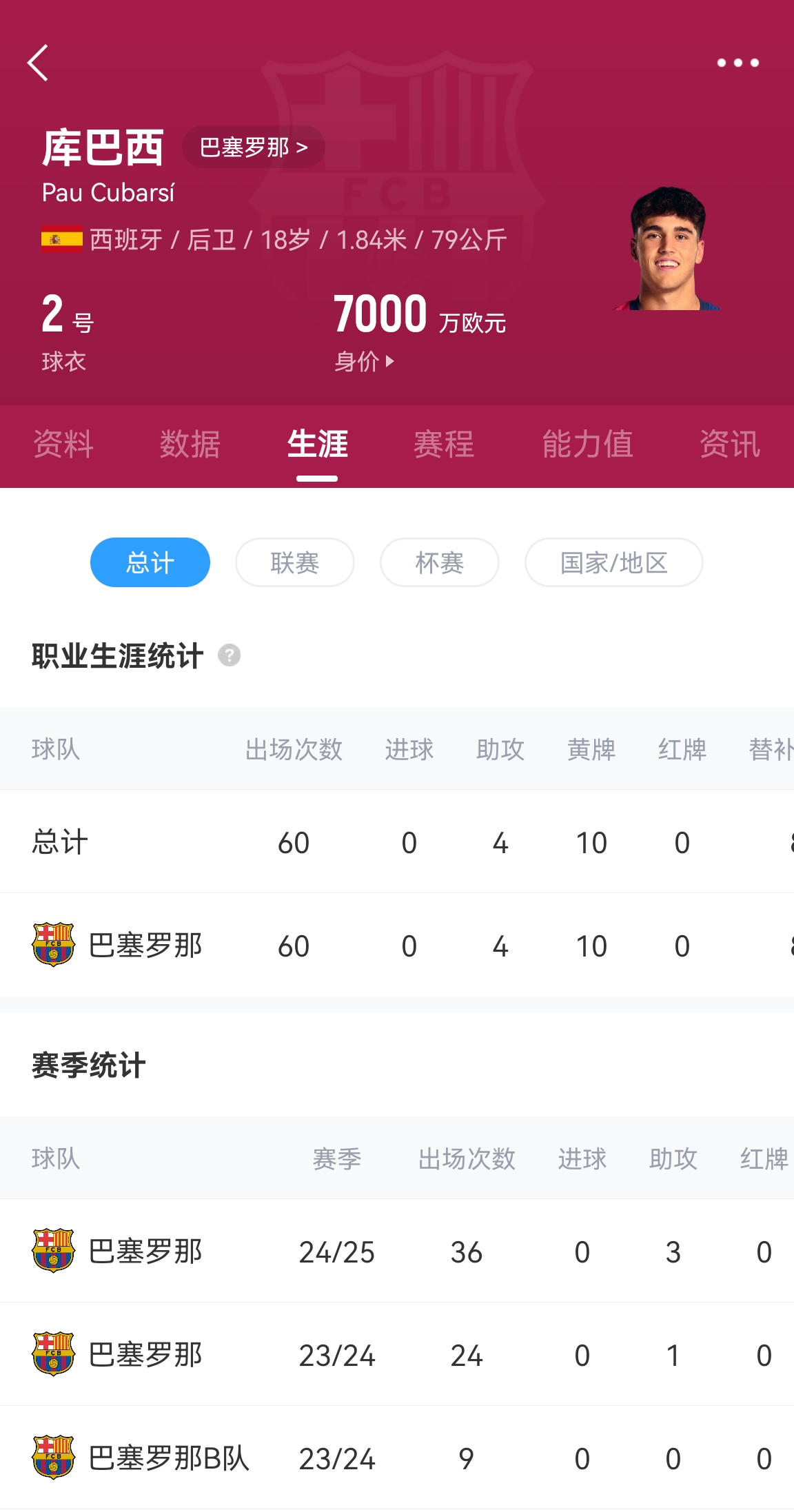Switch to the 能力值 tab

click(x=587, y=444)
